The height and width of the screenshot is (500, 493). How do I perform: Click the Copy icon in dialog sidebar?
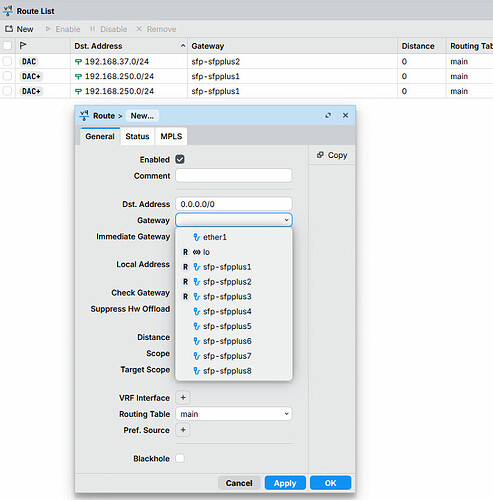tap(320, 155)
